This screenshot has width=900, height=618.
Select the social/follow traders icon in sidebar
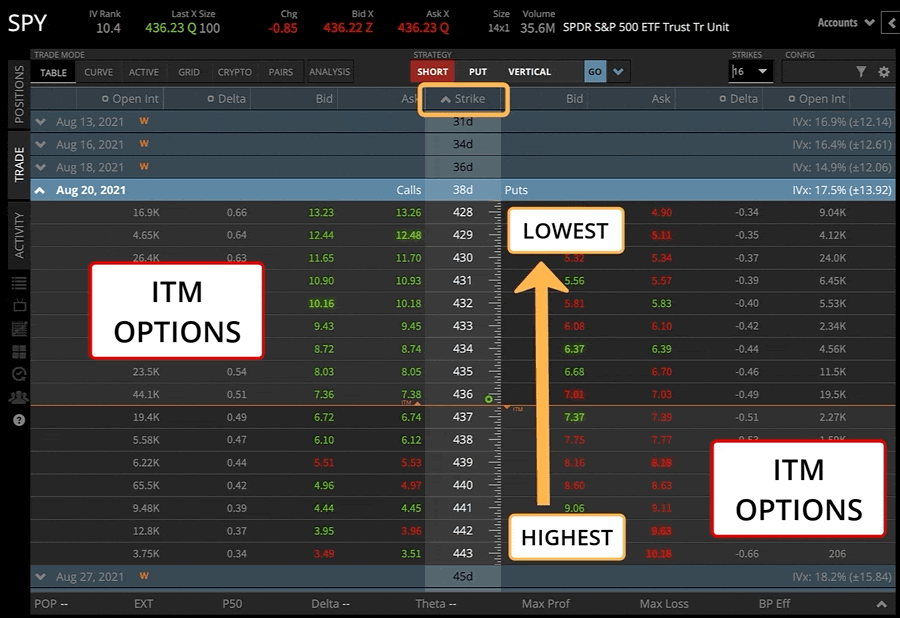click(17, 397)
